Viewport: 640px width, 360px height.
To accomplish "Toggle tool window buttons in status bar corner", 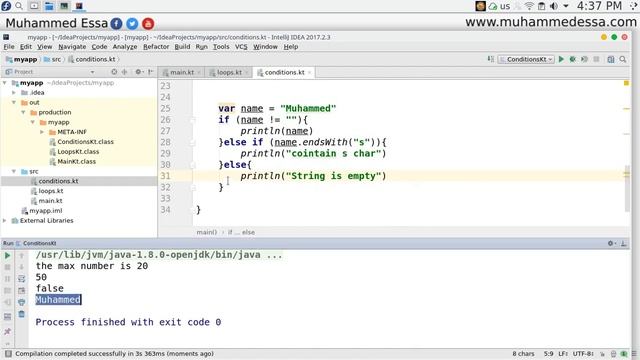I will point(8,353).
